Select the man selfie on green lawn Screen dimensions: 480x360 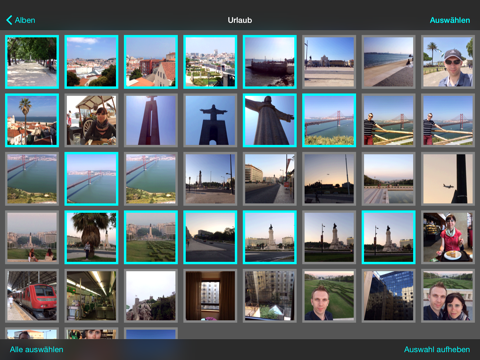click(329, 296)
